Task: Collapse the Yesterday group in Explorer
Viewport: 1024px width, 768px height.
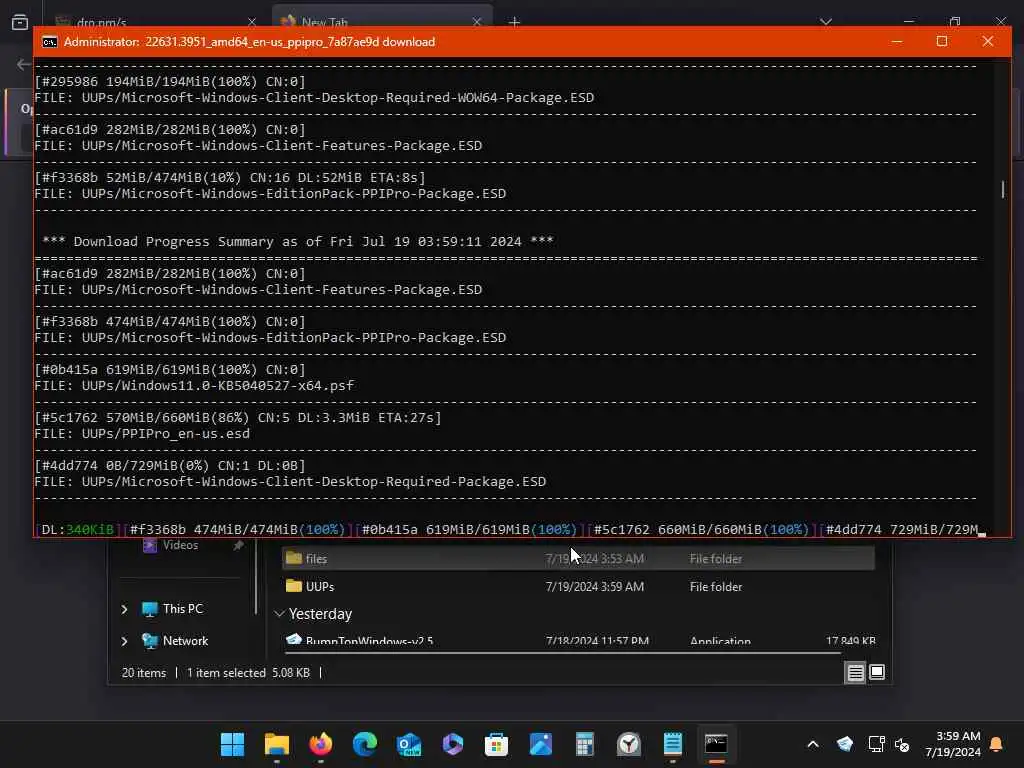Action: pyautogui.click(x=280, y=614)
